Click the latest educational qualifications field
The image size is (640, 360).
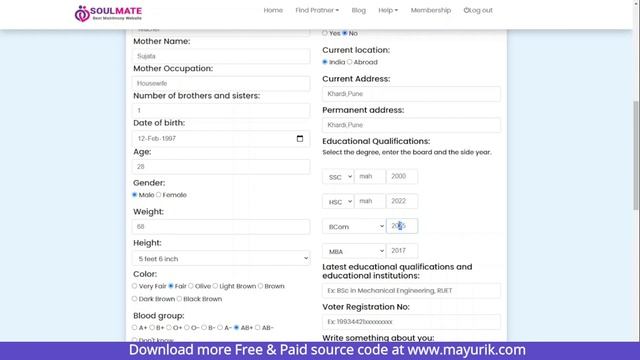411,291
